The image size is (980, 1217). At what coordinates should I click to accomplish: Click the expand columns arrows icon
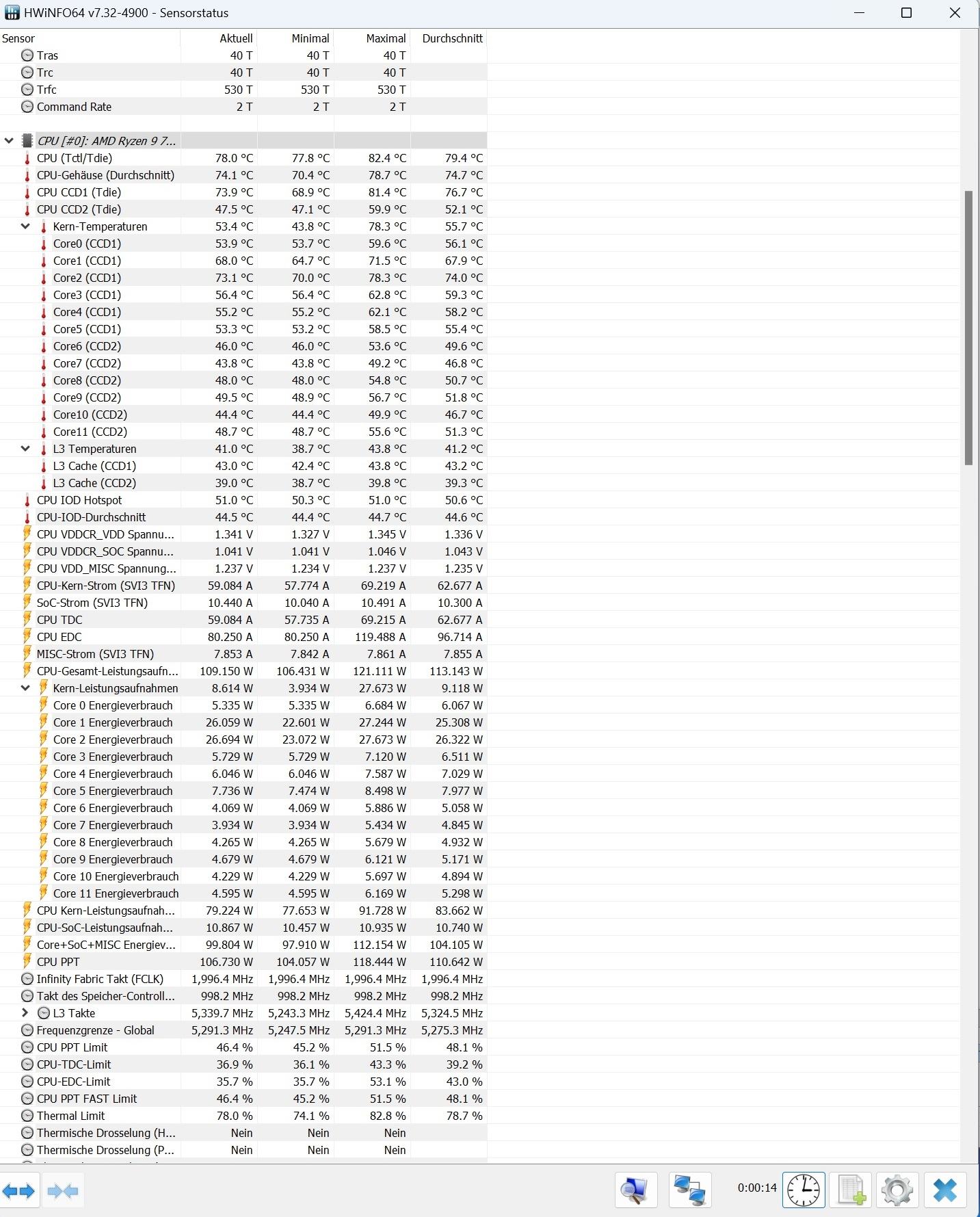[19, 1191]
